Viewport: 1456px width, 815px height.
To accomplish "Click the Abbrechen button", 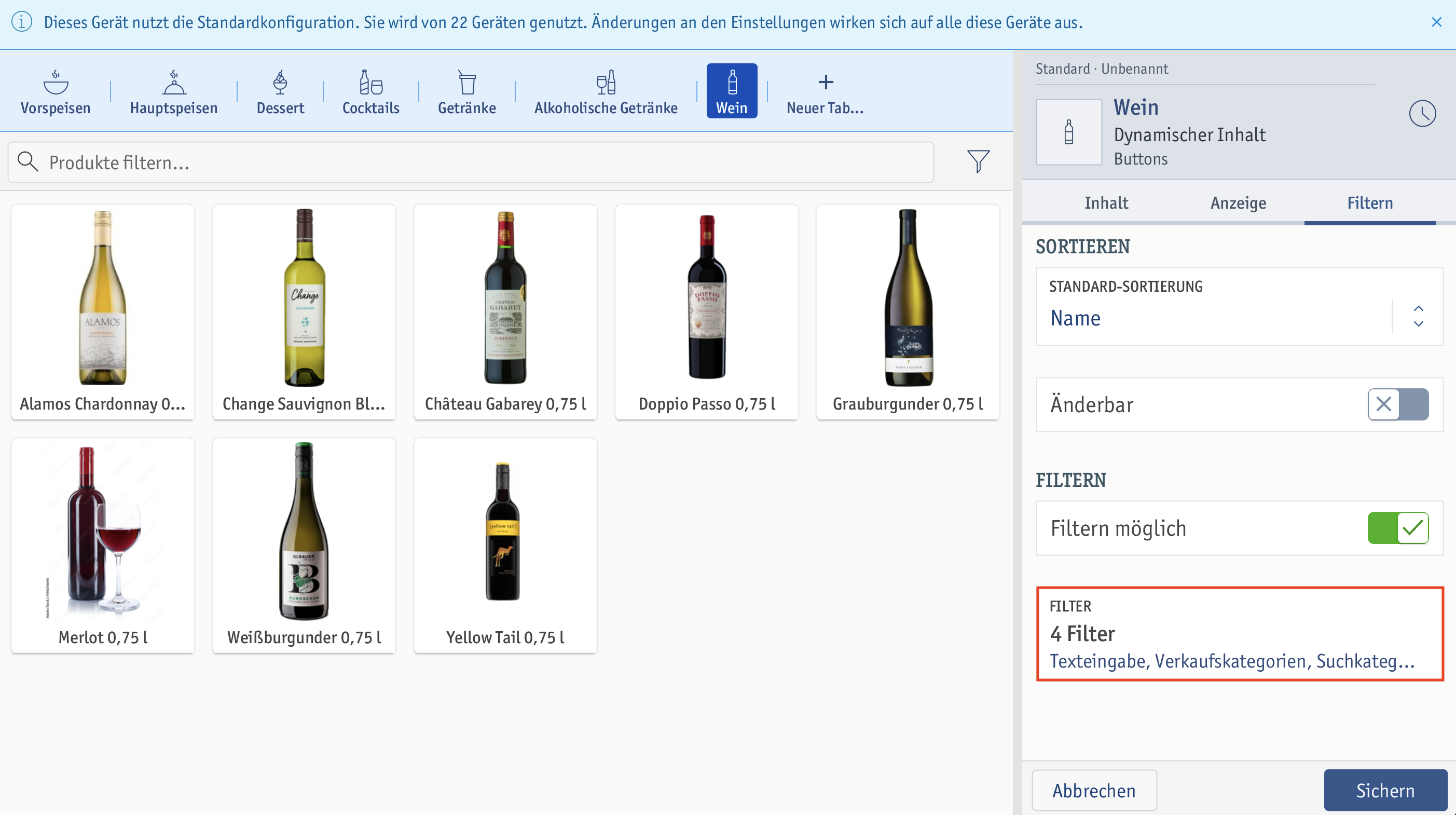I will coord(1094,790).
